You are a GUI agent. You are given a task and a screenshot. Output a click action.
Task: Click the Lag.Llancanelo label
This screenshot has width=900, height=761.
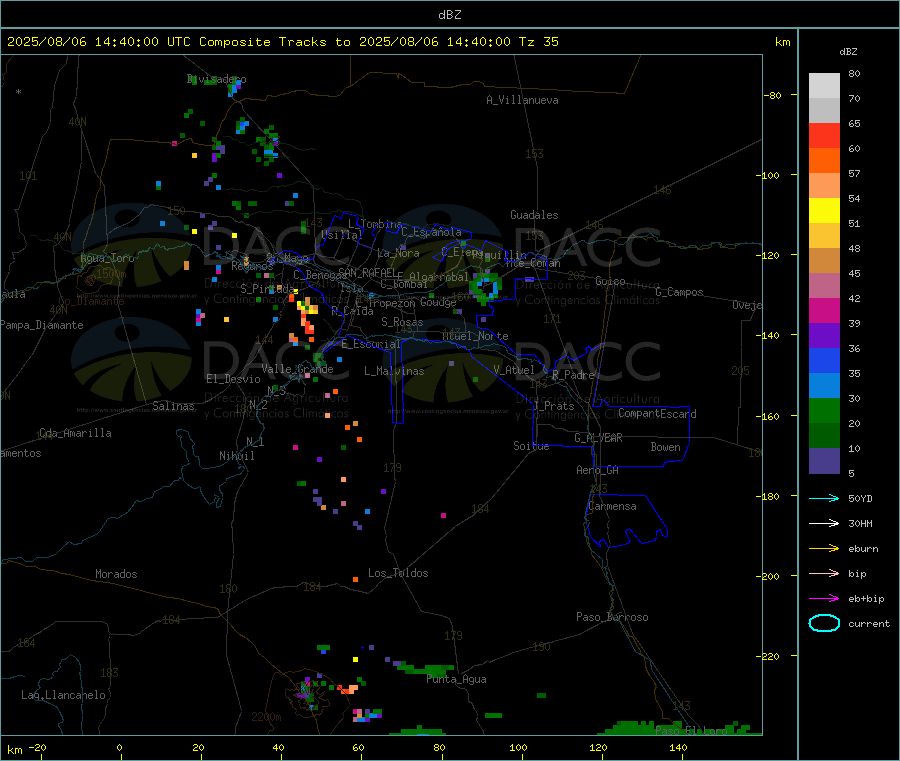click(x=63, y=695)
